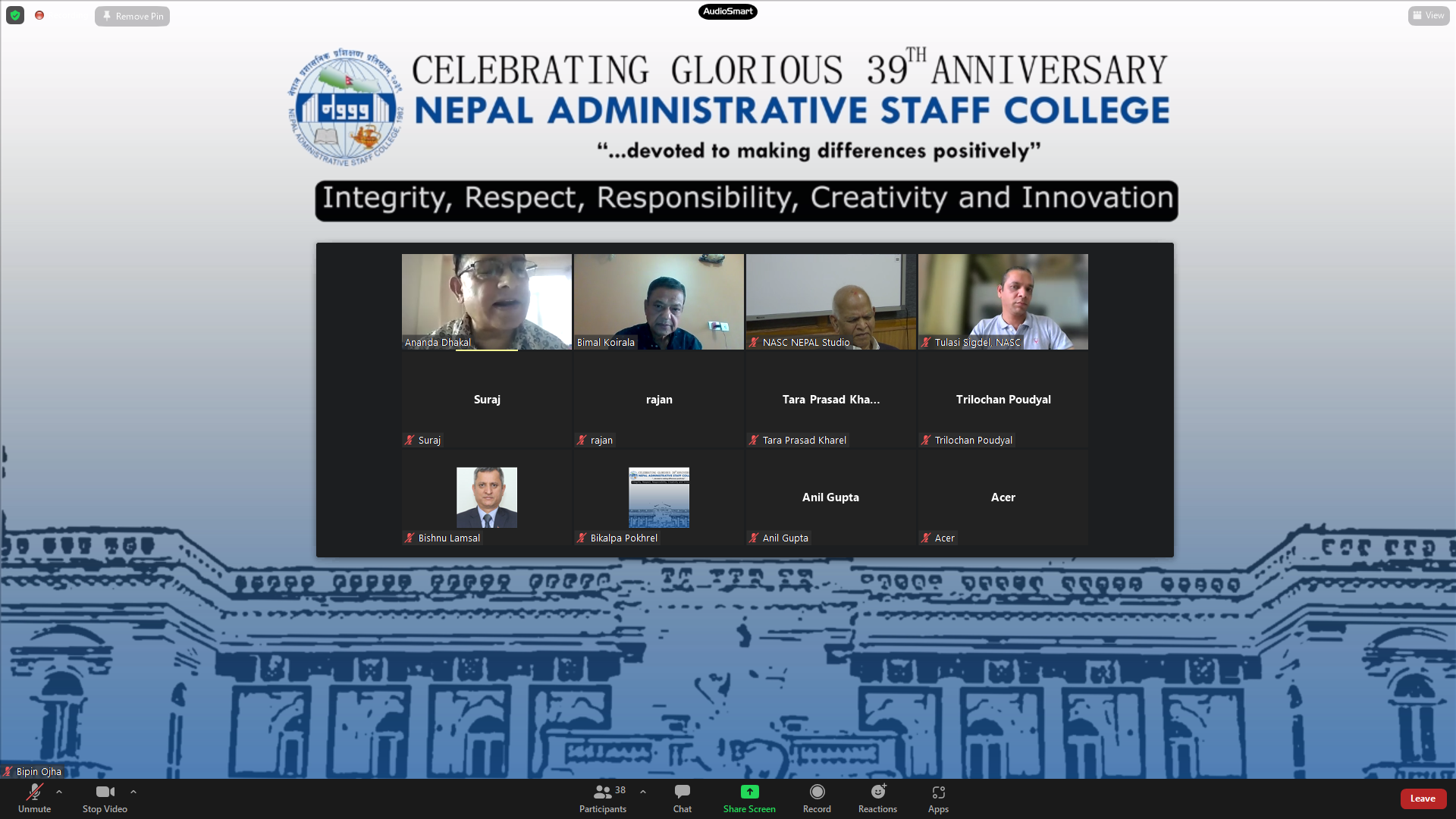Click the Bimal Koirala name label
This screenshot has width=1456, height=819.
pyautogui.click(x=605, y=342)
